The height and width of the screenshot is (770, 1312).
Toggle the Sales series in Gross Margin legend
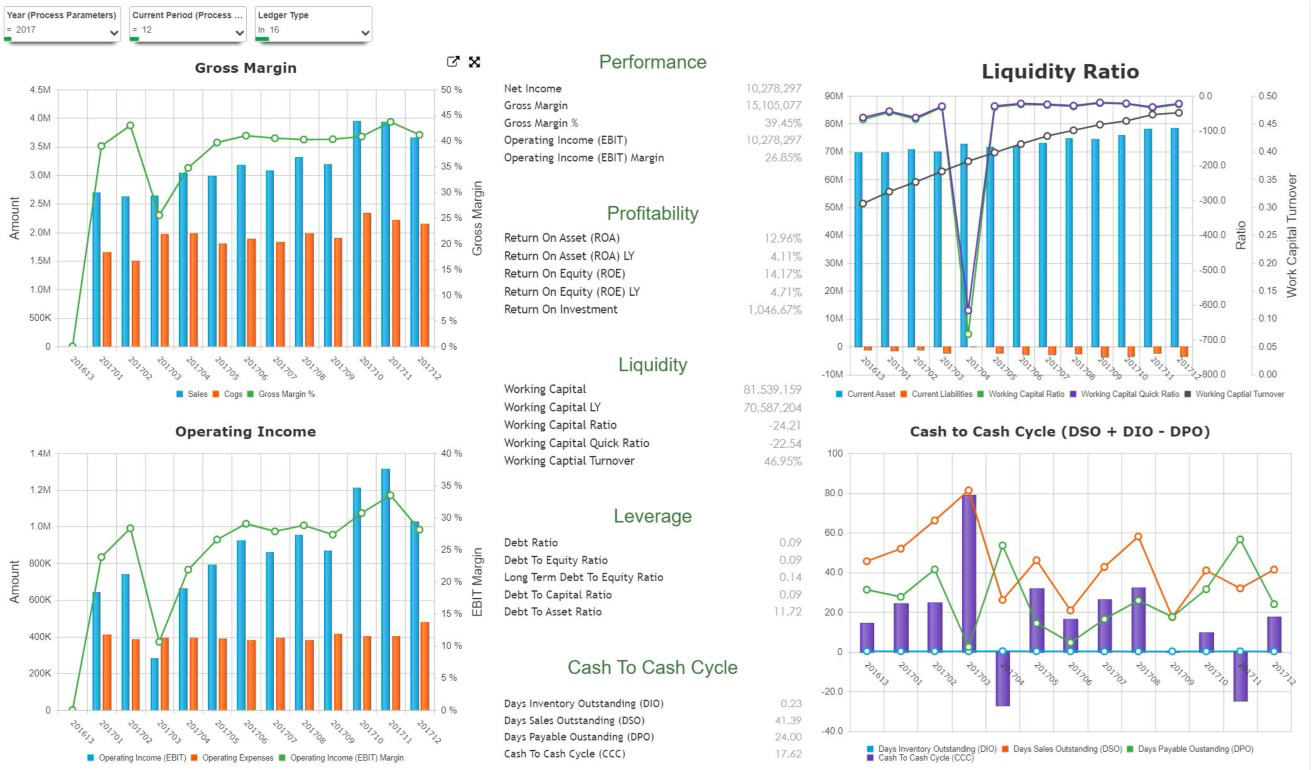192,394
